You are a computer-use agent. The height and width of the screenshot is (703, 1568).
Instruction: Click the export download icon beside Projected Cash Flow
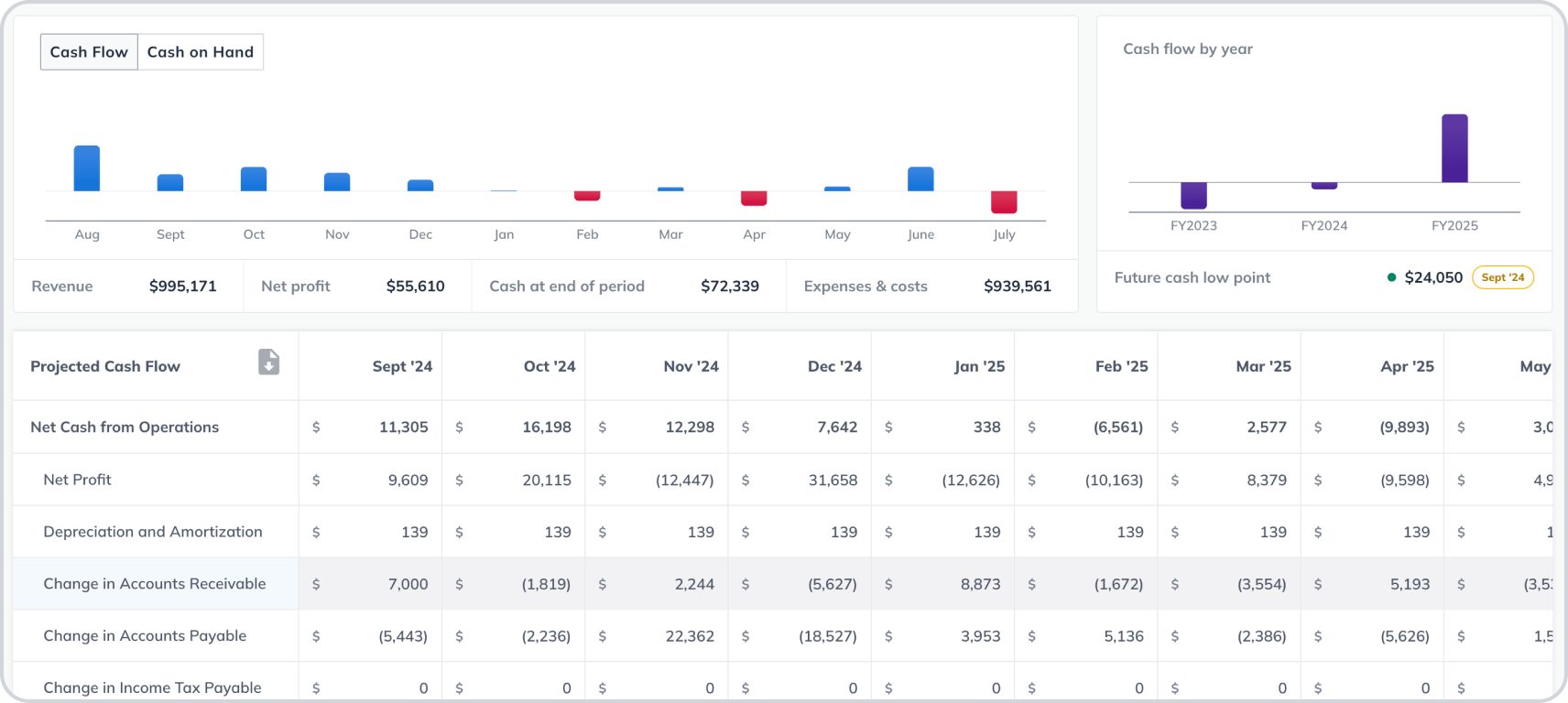click(x=268, y=362)
